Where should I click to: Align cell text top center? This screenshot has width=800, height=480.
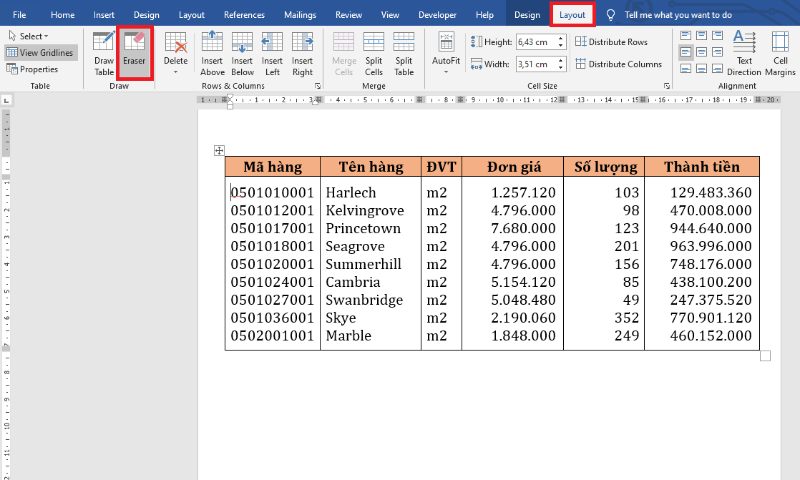click(702, 36)
